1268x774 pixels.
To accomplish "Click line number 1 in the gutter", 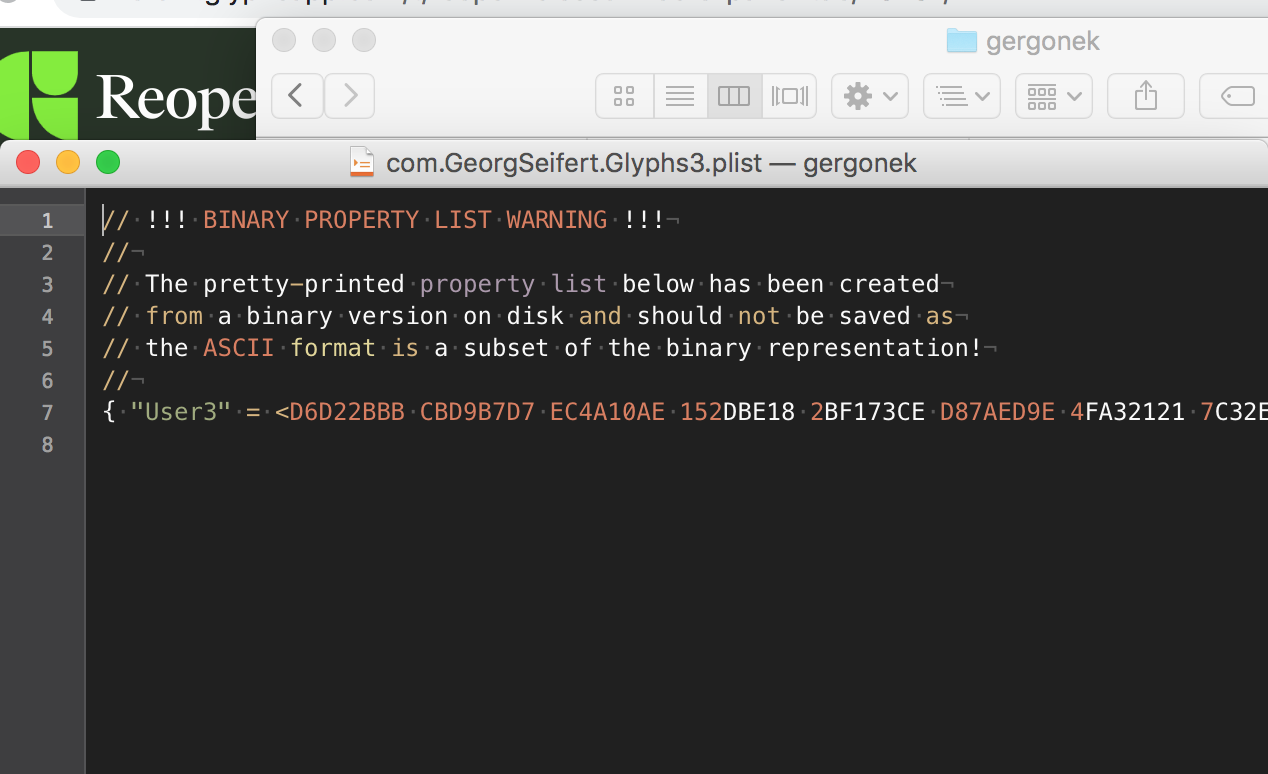I will [47, 220].
